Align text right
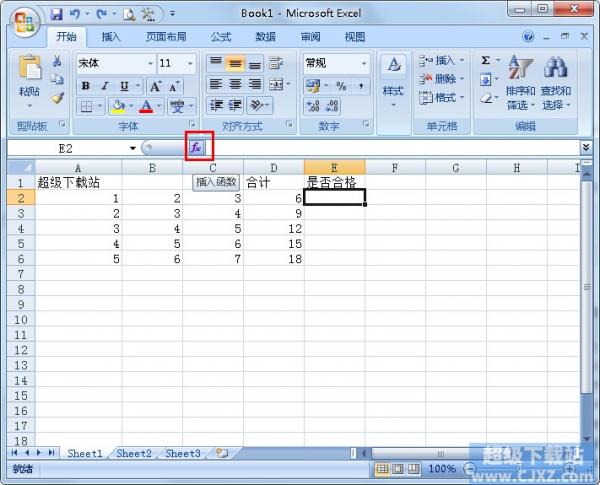 (254, 84)
